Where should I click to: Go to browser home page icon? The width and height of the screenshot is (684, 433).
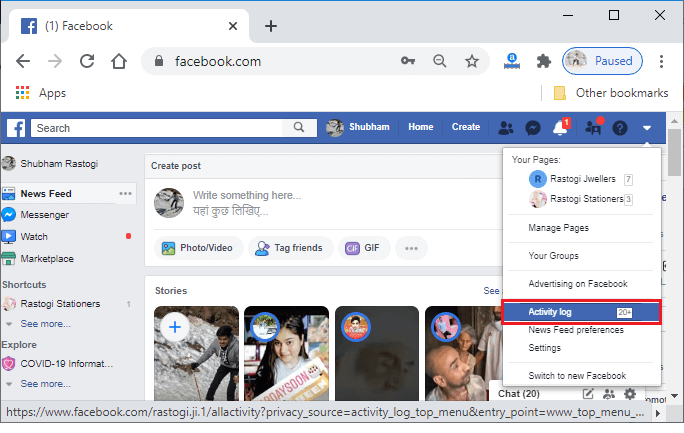(x=119, y=61)
